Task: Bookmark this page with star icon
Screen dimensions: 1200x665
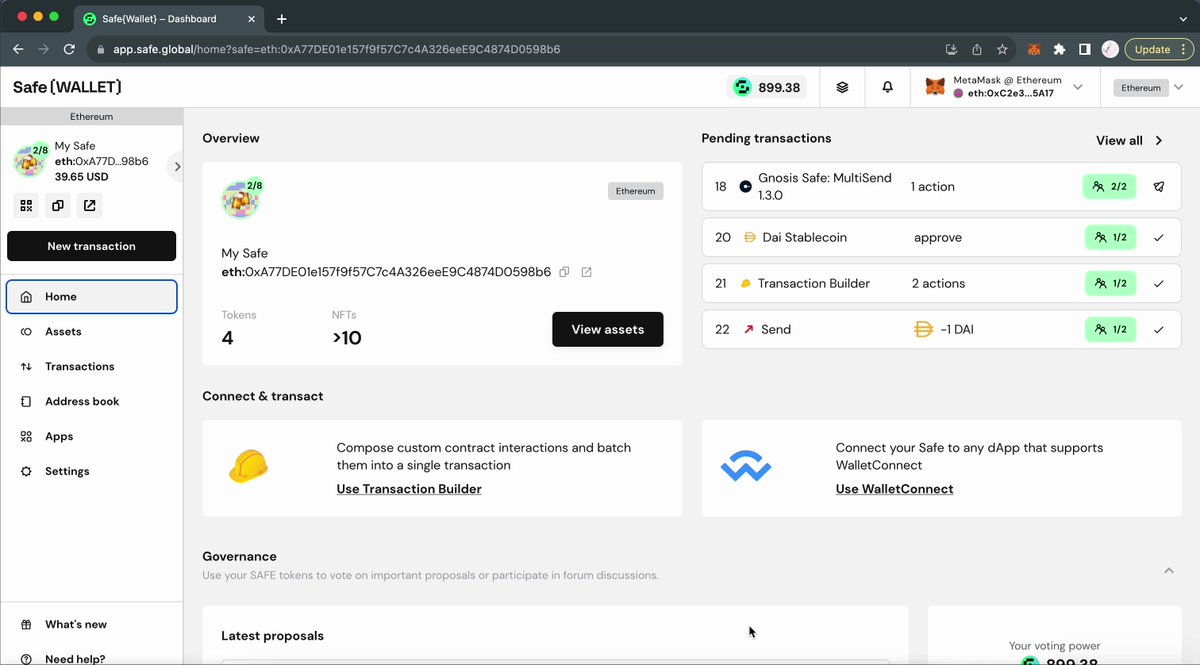Action: coord(1002,49)
